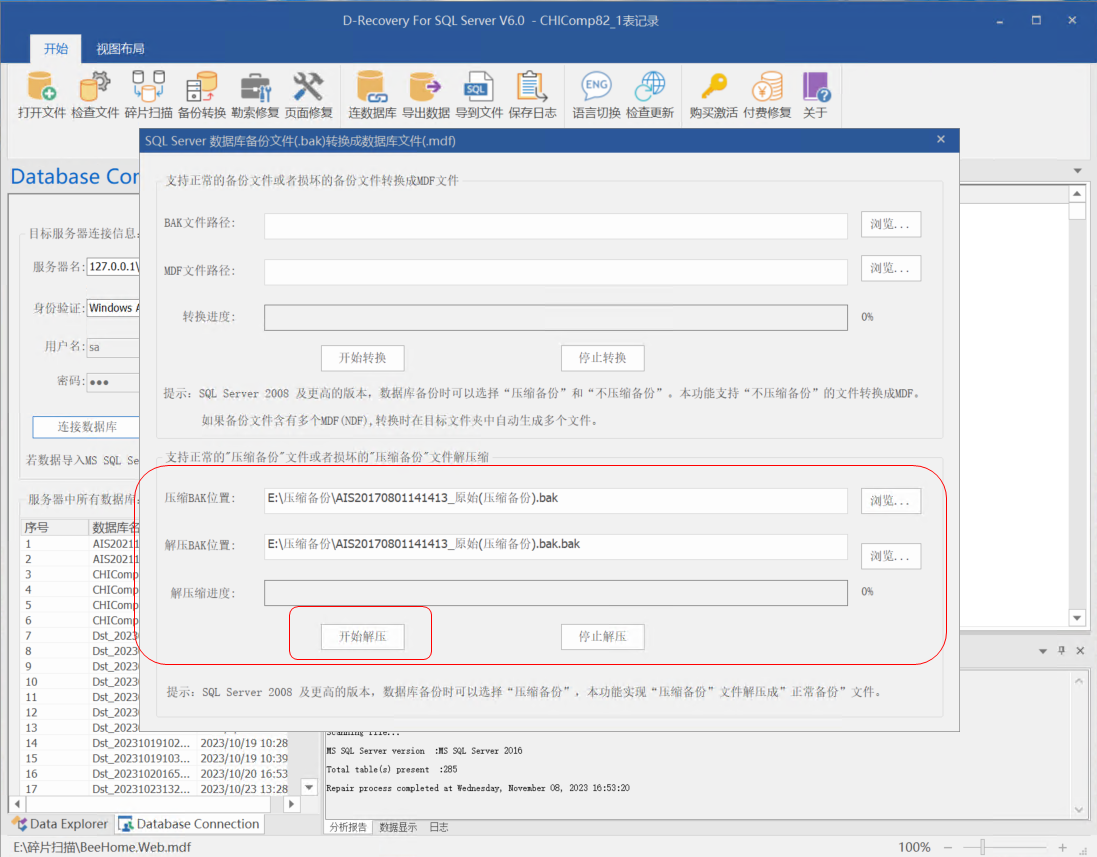Pin the lower-right log panel

click(1061, 651)
